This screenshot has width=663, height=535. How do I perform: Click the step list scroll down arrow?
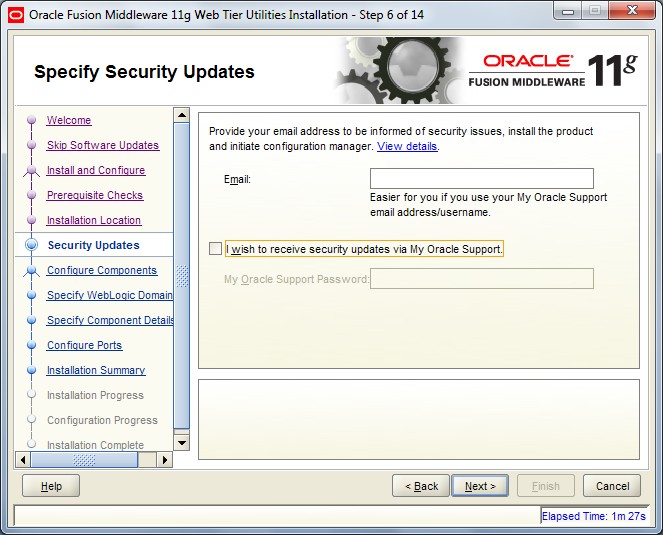(182, 443)
